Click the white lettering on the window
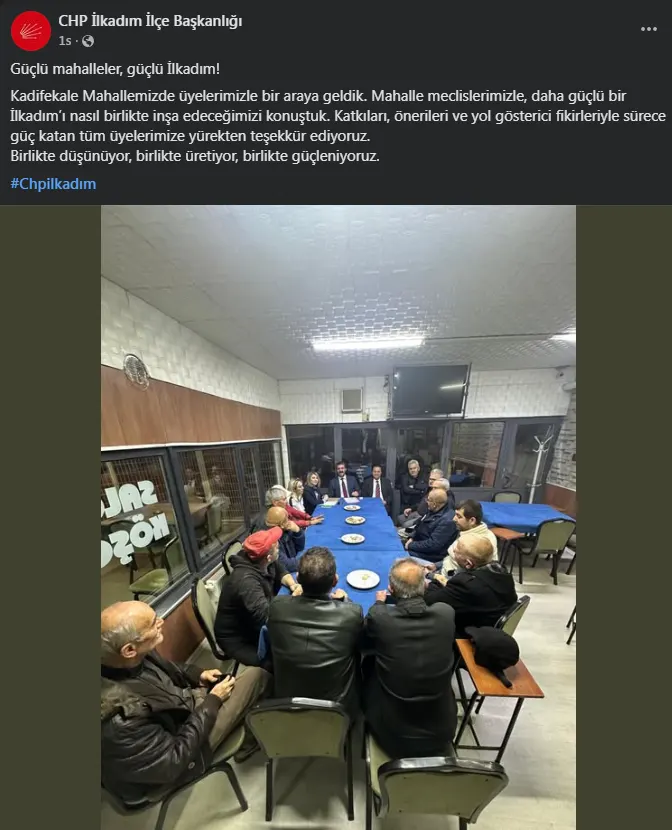 pos(134,521)
